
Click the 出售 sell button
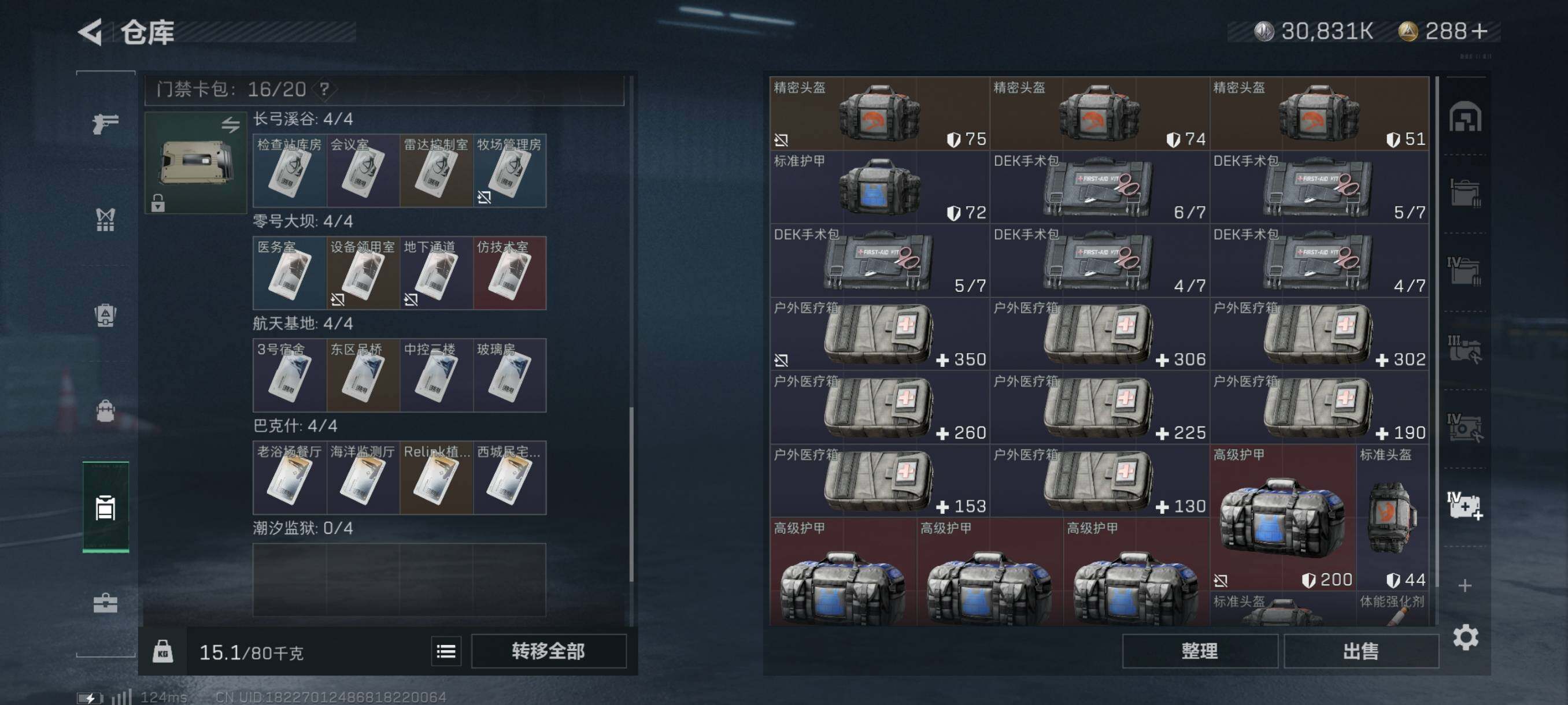(x=1361, y=651)
